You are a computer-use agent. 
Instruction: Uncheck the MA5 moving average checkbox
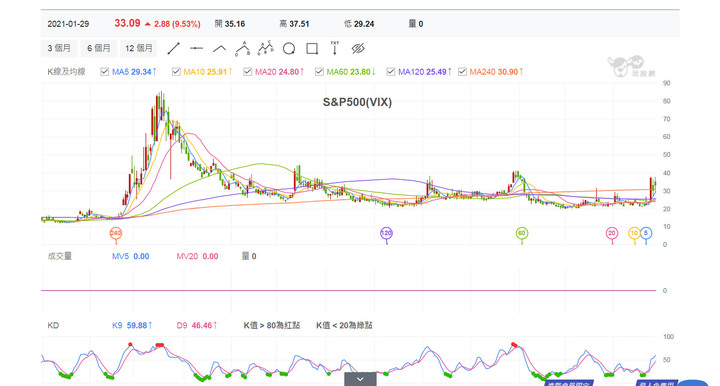tap(105, 72)
